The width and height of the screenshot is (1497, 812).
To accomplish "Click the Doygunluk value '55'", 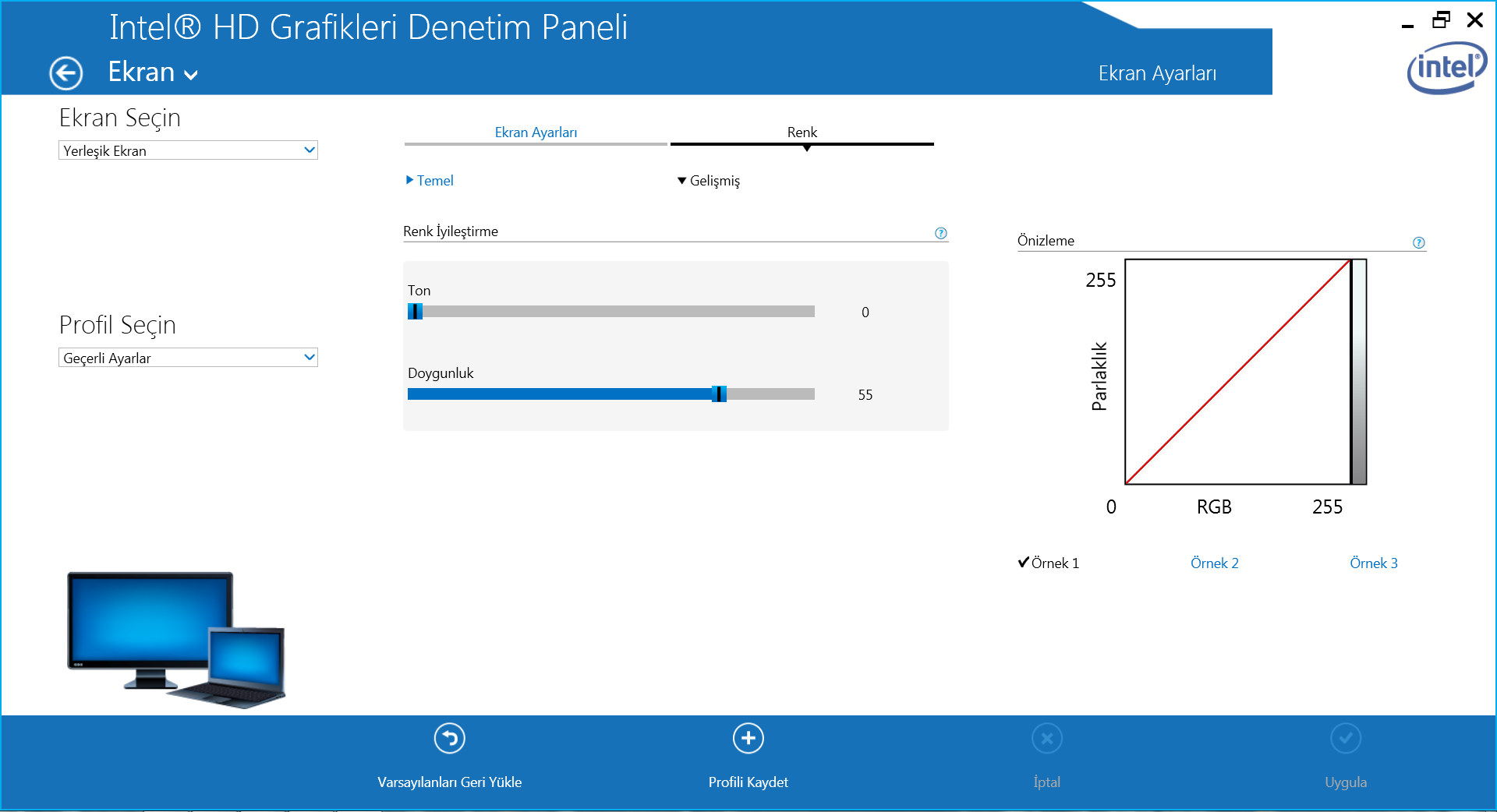I will coord(865,395).
